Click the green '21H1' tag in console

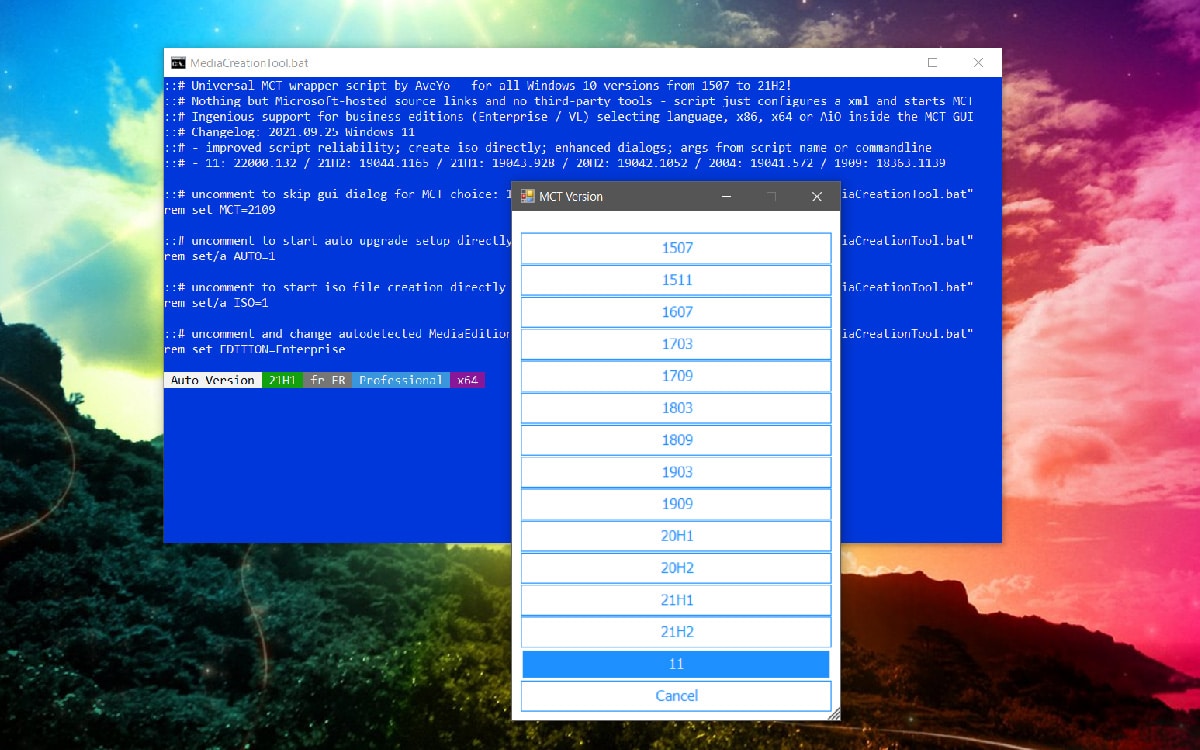[x=282, y=380]
